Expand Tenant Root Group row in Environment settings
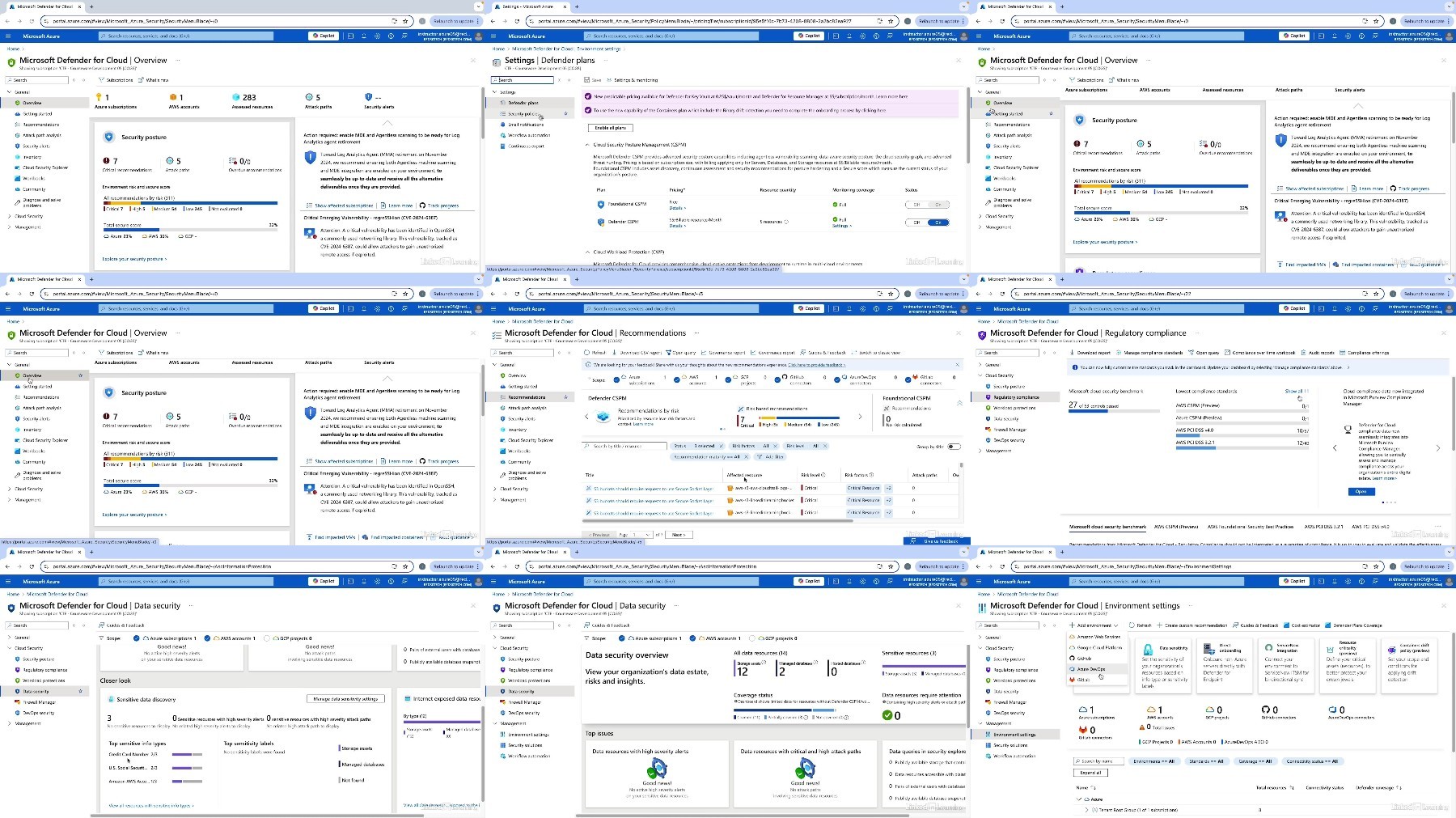The image size is (1456, 818). pos(1086,809)
